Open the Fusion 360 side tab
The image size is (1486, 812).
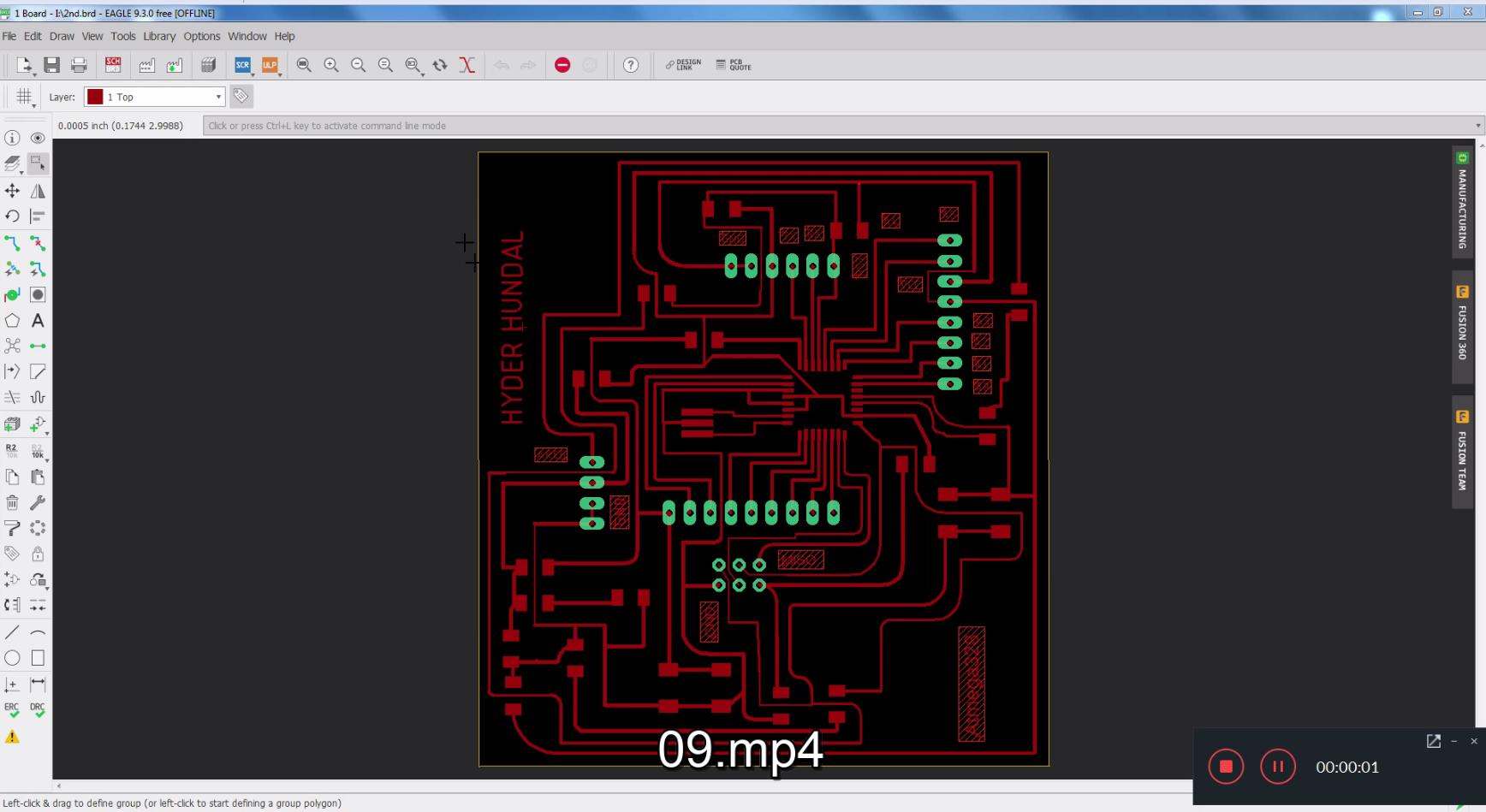[1462, 327]
